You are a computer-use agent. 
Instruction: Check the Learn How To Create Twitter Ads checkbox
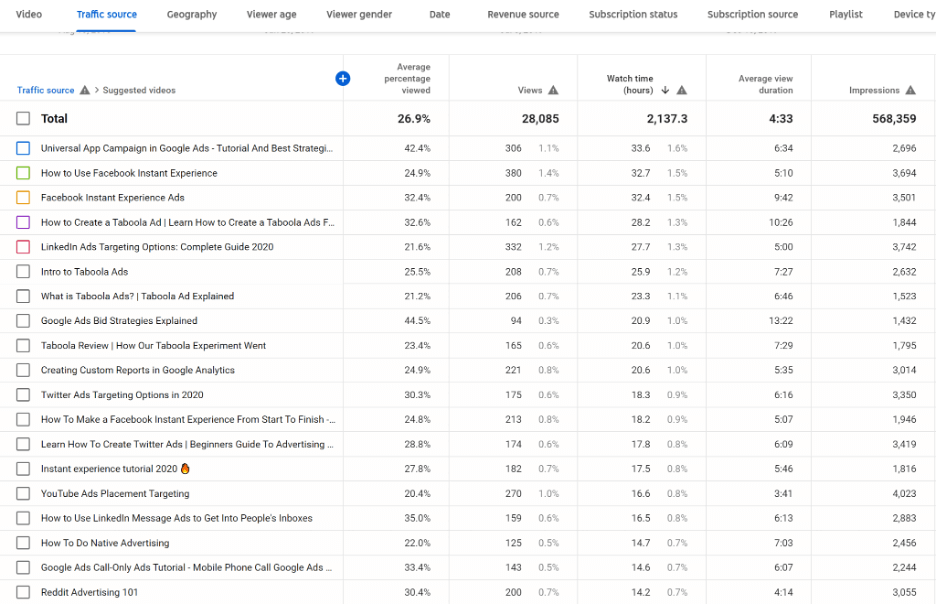coord(23,444)
